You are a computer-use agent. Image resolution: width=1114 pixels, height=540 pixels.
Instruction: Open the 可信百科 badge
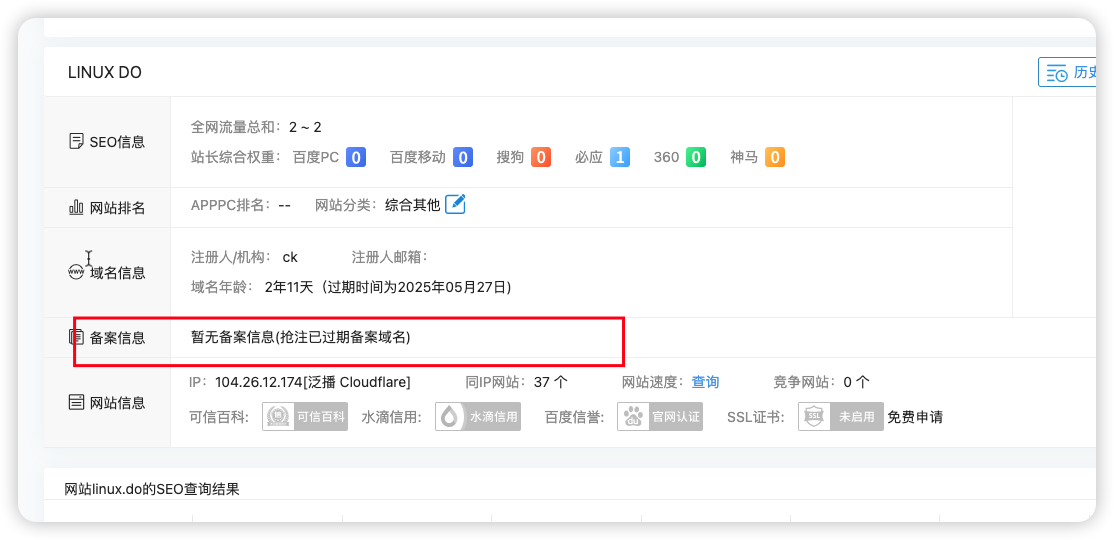tap(305, 417)
